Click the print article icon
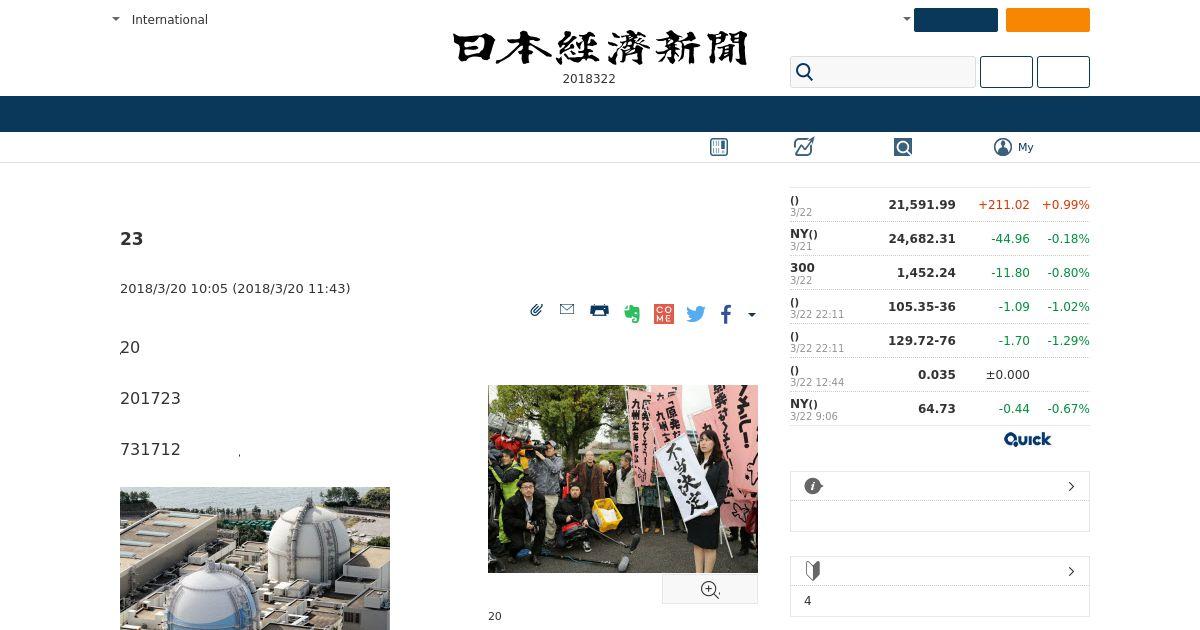The height and width of the screenshot is (630, 1200). [599, 310]
